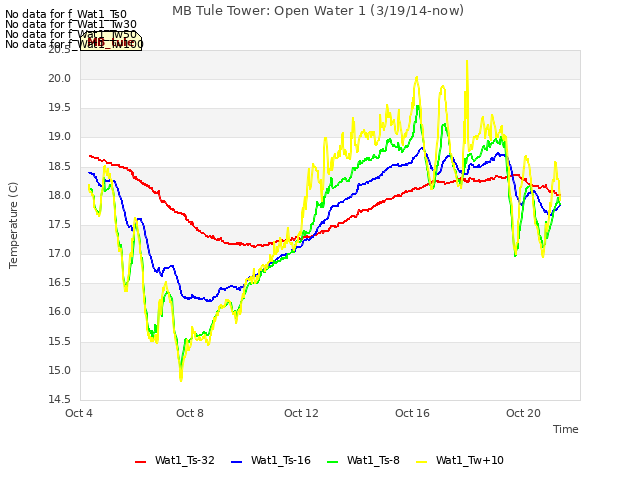Screen dimensions: 640x480
Task: Click the 16.5 y-axis tick label
Action: (60, 283)
